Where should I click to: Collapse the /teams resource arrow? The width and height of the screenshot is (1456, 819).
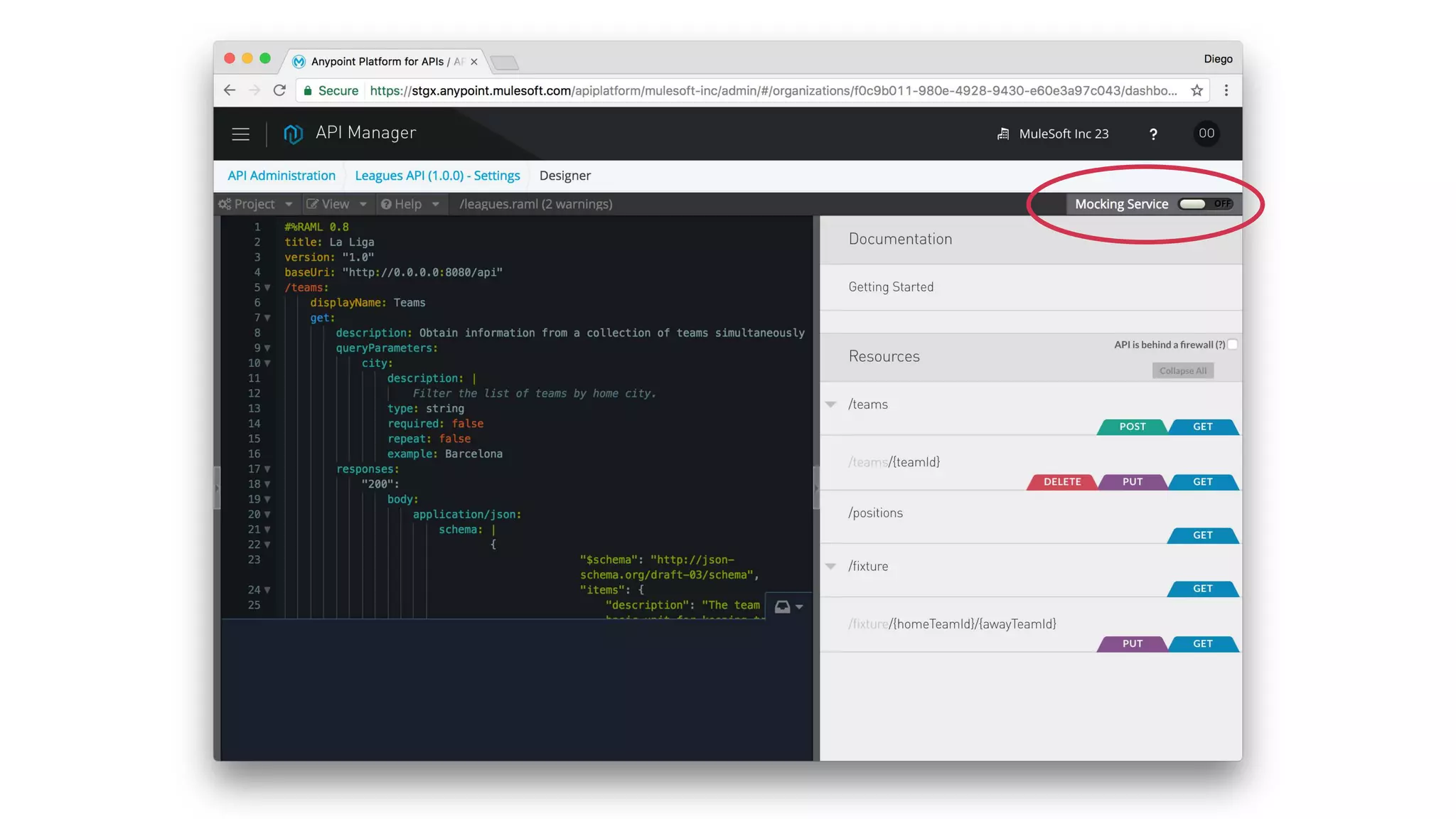pos(830,405)
